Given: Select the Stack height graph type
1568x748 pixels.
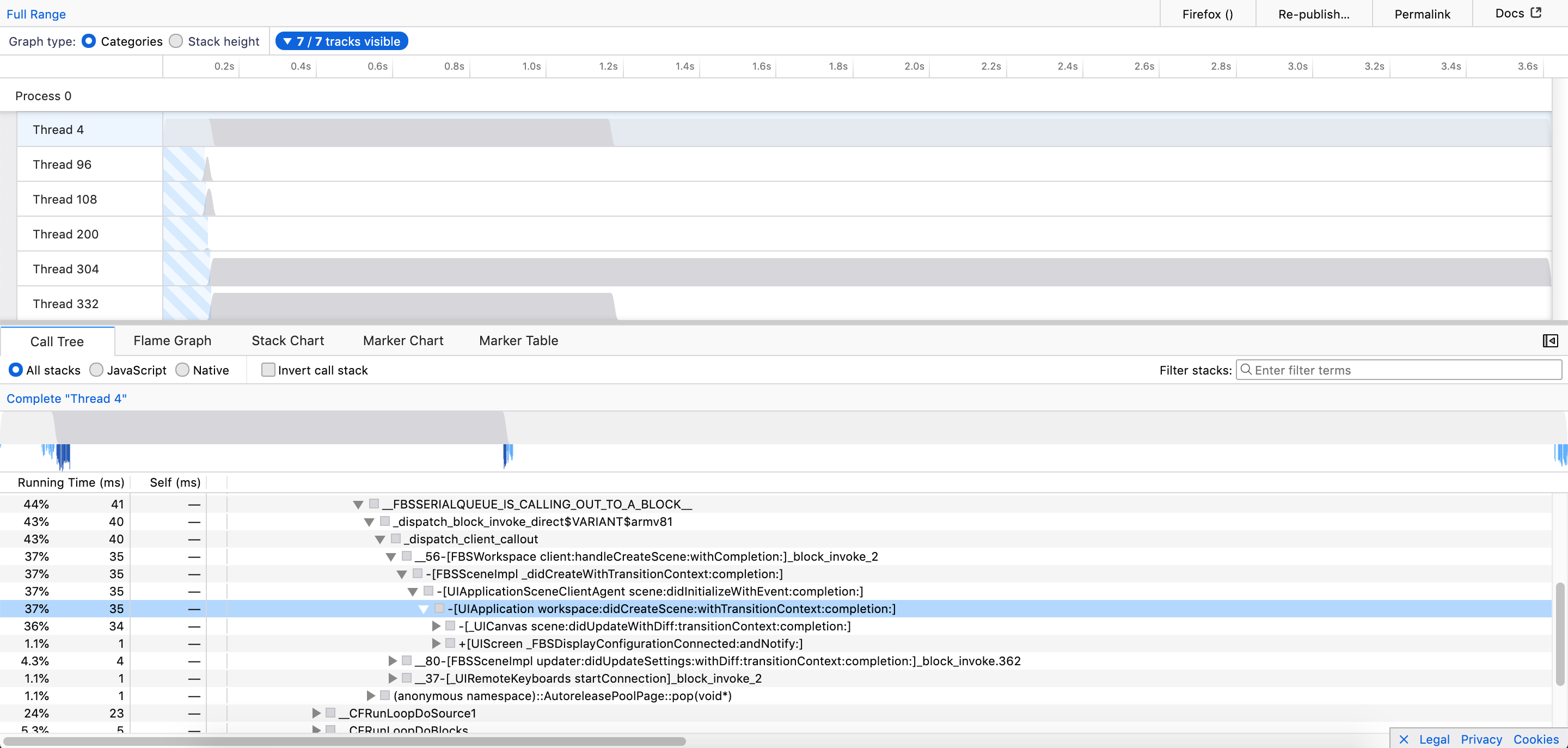Looking at the screenshot, I should coord(176,41).
